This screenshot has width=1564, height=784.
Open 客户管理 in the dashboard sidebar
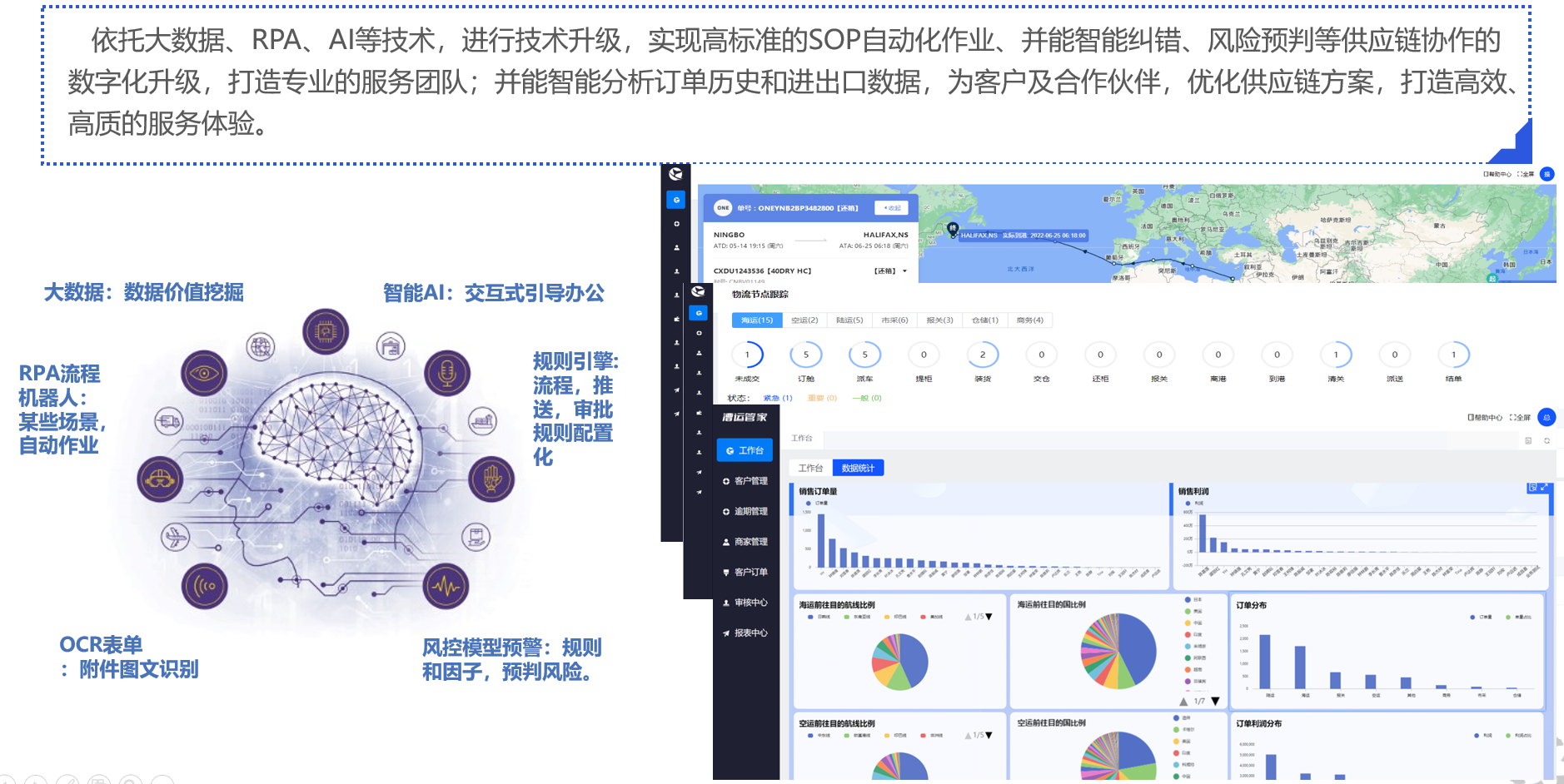[745, 481]
